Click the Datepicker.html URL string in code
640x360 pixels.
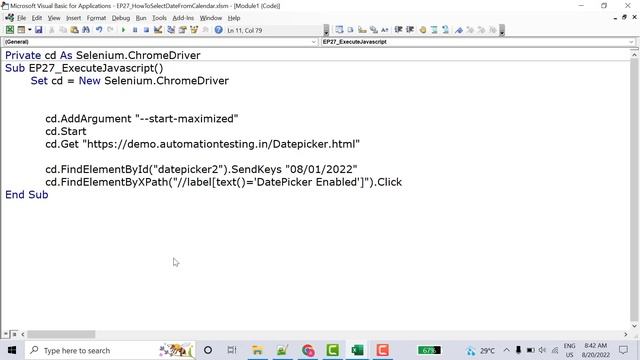[221, 144]
